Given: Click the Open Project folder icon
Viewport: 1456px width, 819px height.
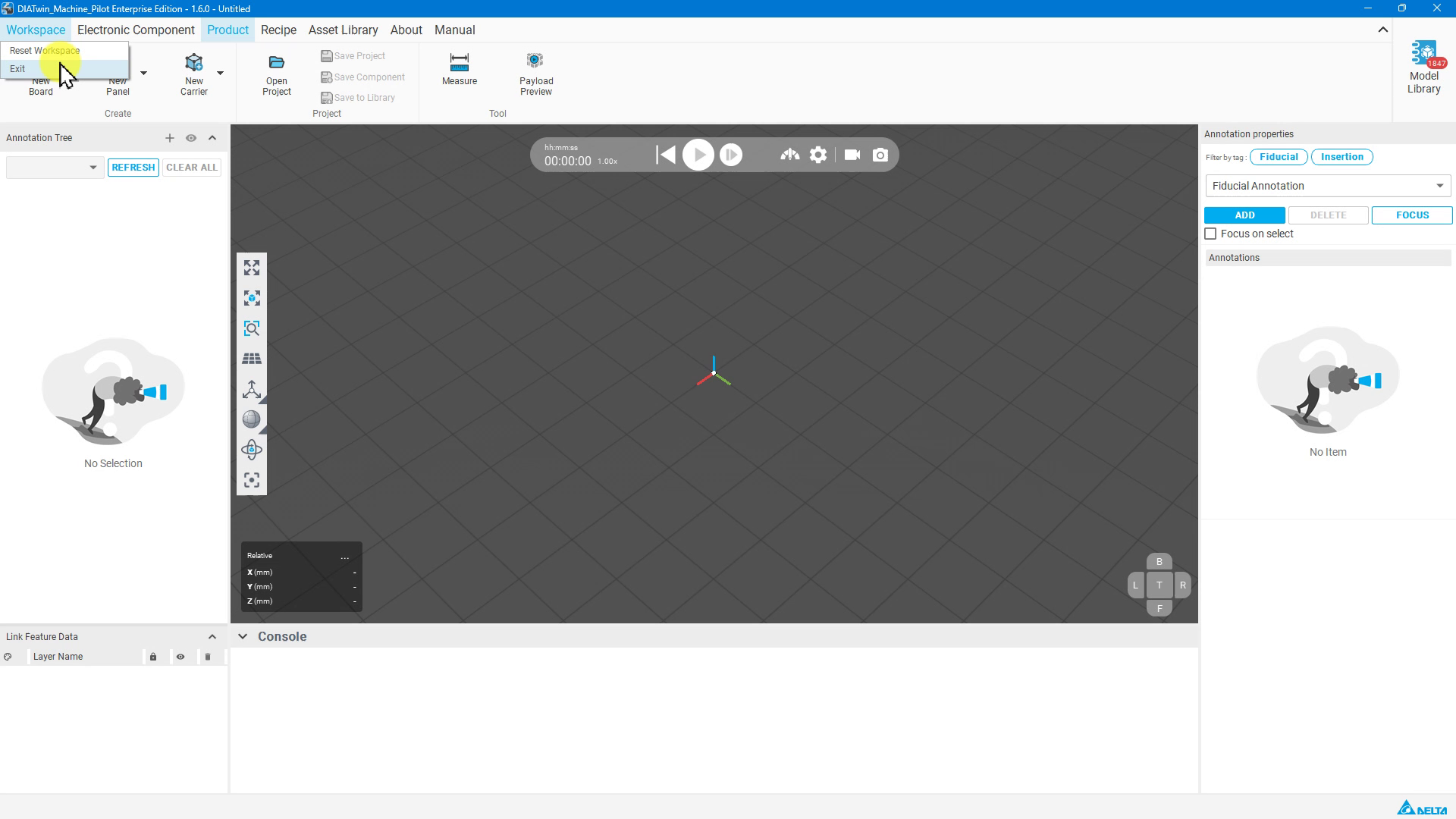Looking at the screenshot, I should [x=277, y=62].
